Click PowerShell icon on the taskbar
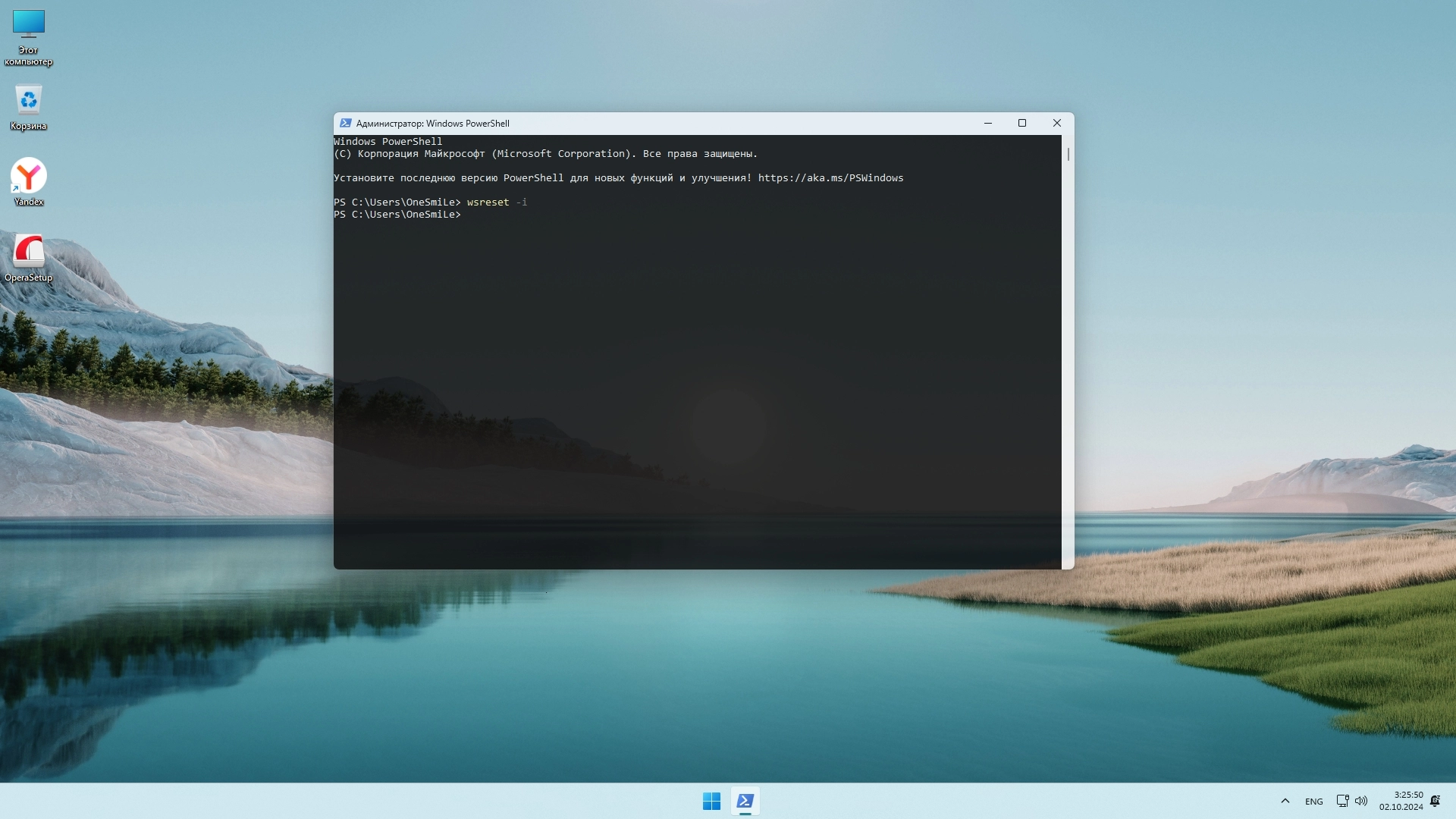The width and height of the screenshot is (1456, 819). tap(745, 801)
